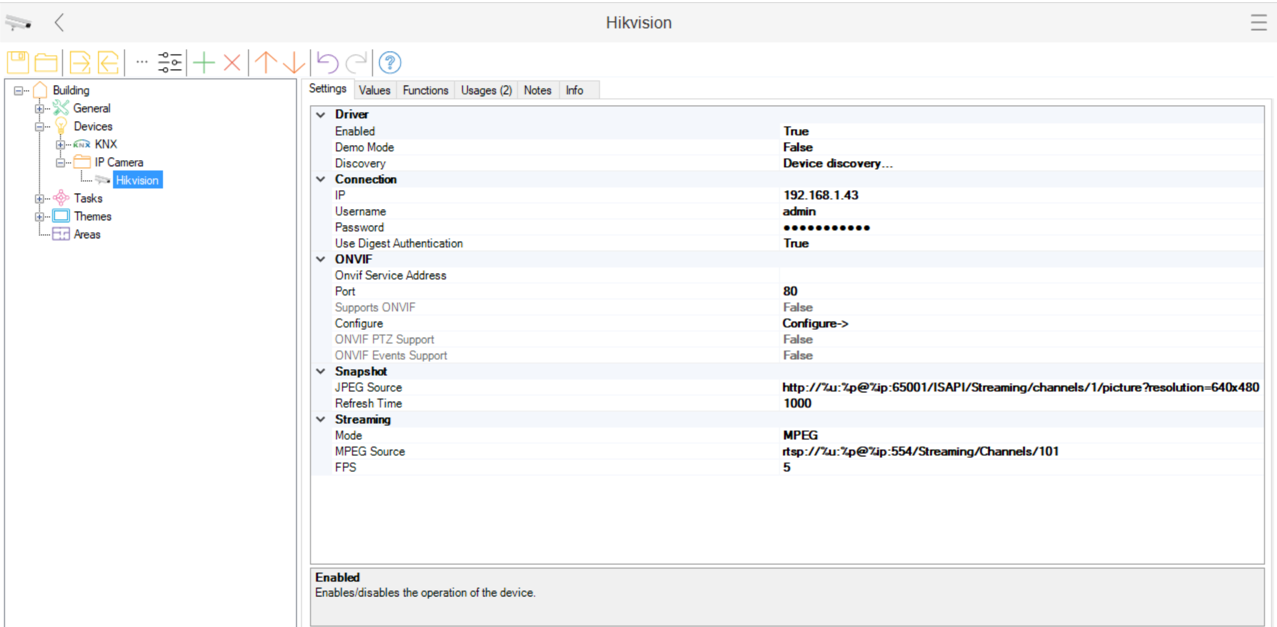Open the hamburger menu at top right
Viewport: 1277px width, 627px height.
coord(1258,23)
